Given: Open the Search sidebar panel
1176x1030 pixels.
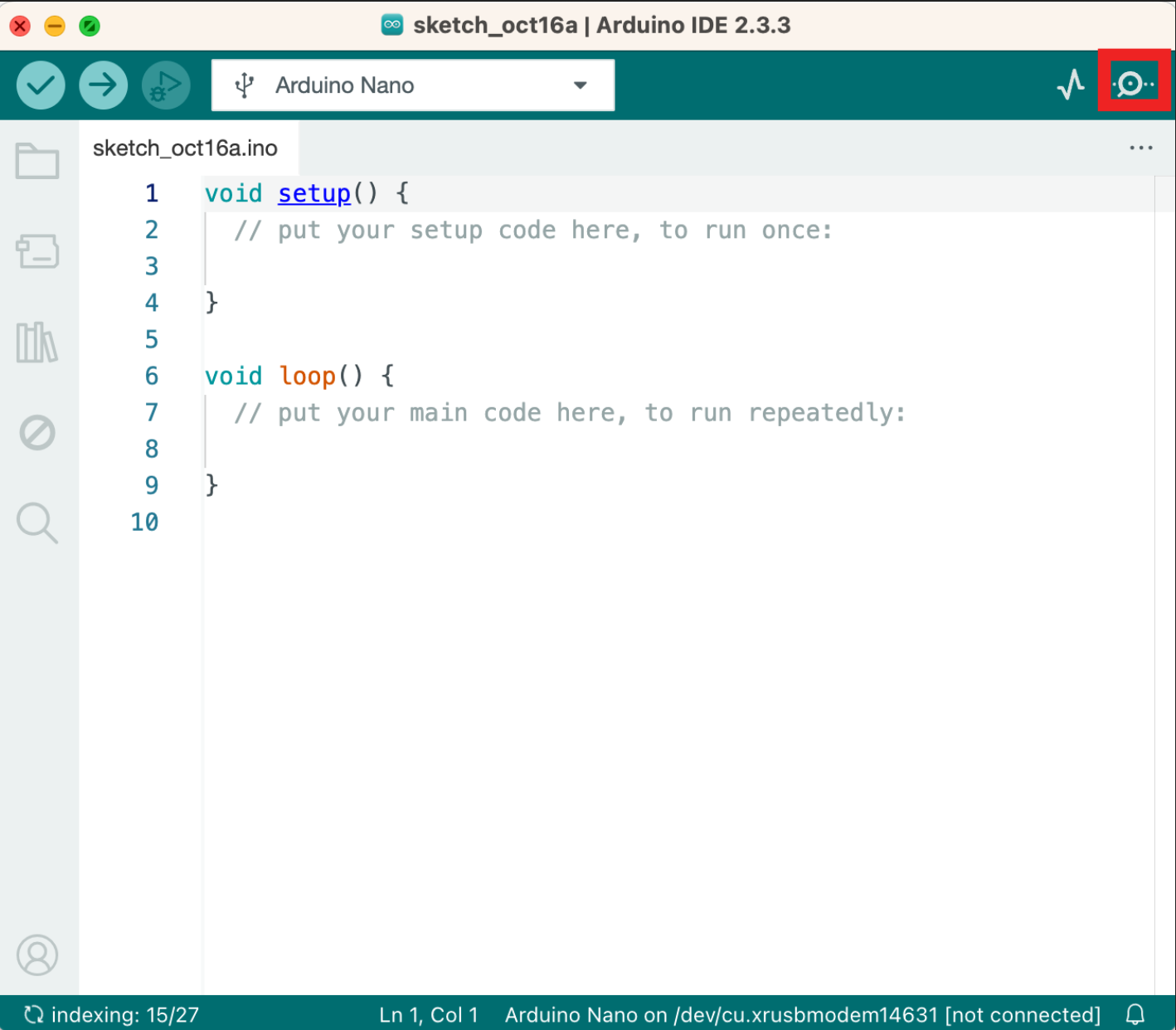Looking at the screenshot, I should pyautogui.click(x=37, y=522).
